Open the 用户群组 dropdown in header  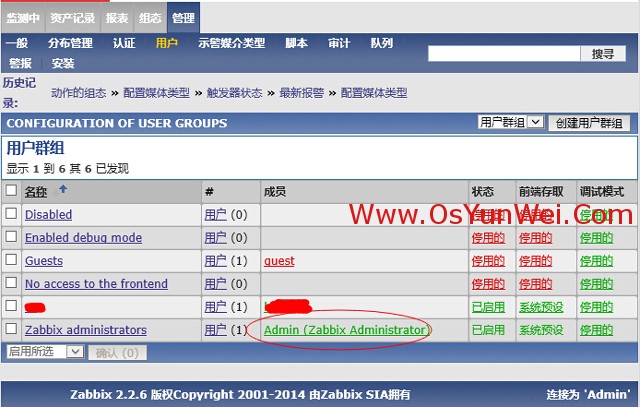[x=511, y=122]
